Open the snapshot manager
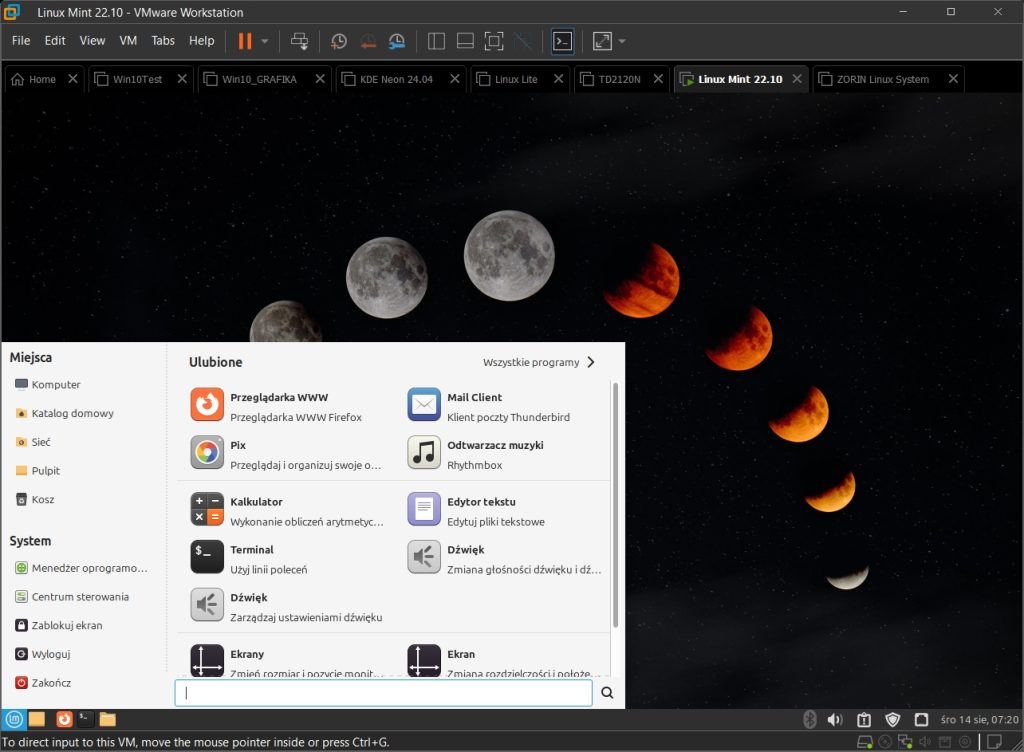 (396, 41)
